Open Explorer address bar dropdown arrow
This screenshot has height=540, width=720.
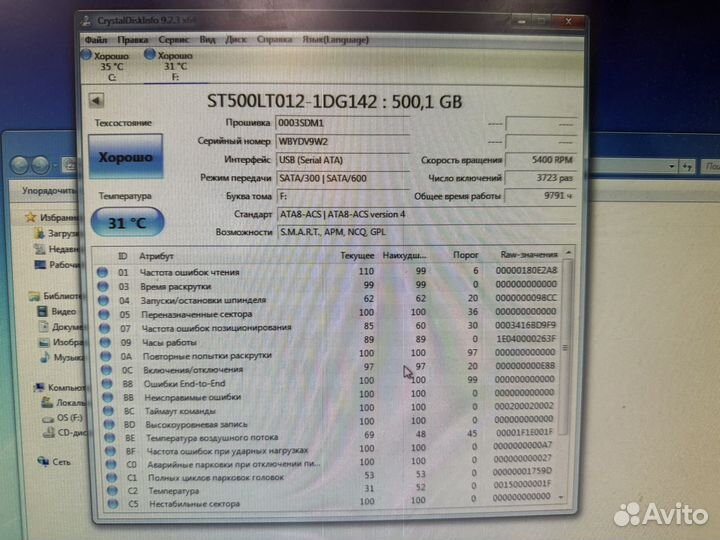pos(672,166)
